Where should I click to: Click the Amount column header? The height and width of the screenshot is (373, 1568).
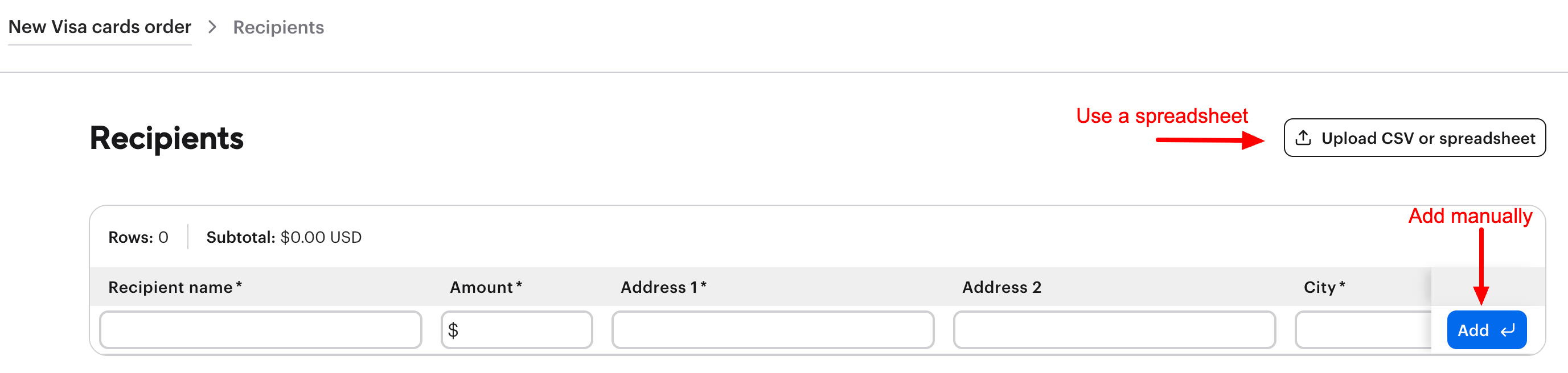[485, 287]
